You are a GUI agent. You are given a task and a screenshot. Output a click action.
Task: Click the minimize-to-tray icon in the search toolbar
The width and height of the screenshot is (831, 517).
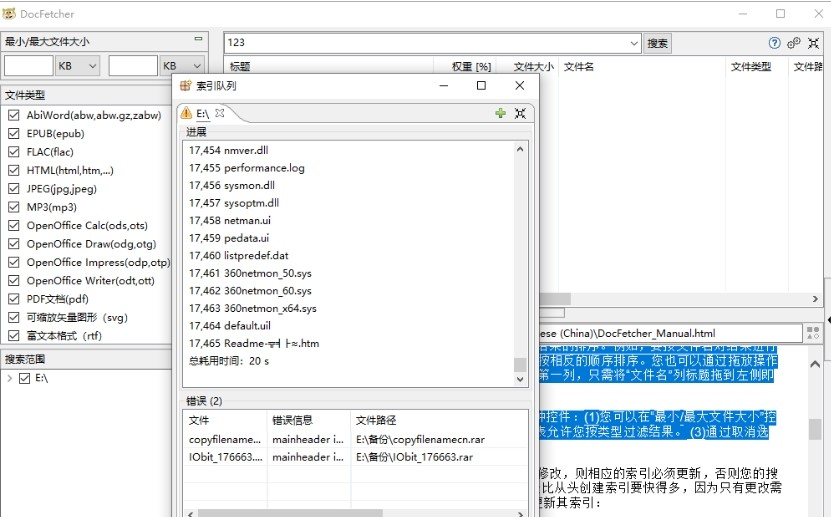point(813,43)
